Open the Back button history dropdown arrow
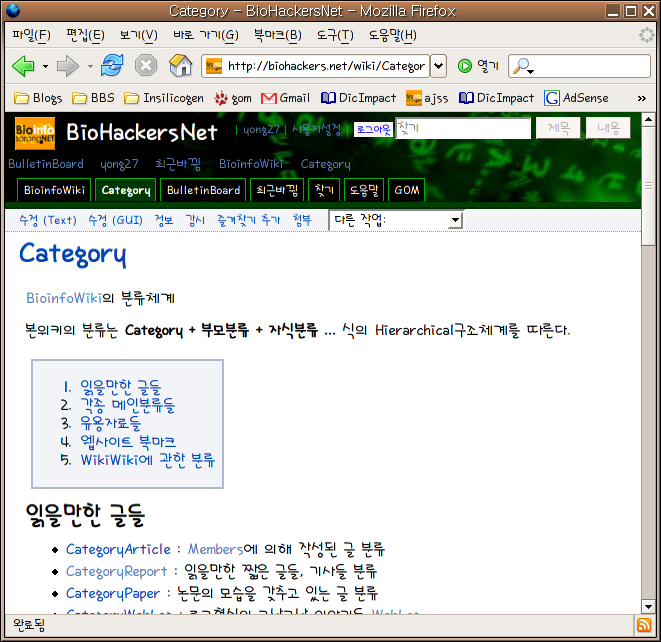Viewport: 661px width, 642px height. tap(45, 67)
